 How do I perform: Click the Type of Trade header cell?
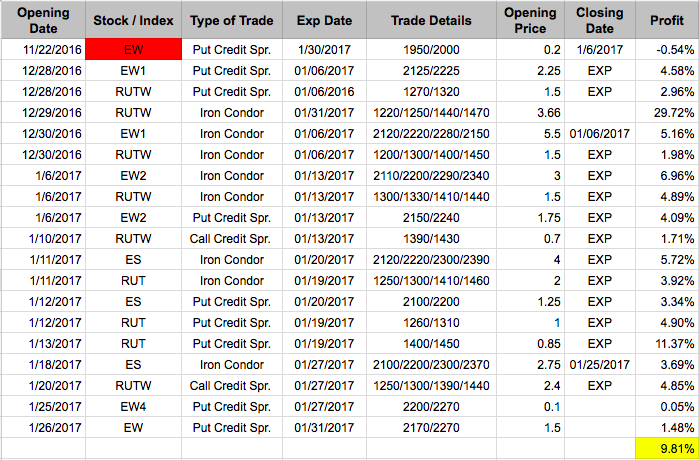[232, 20]
